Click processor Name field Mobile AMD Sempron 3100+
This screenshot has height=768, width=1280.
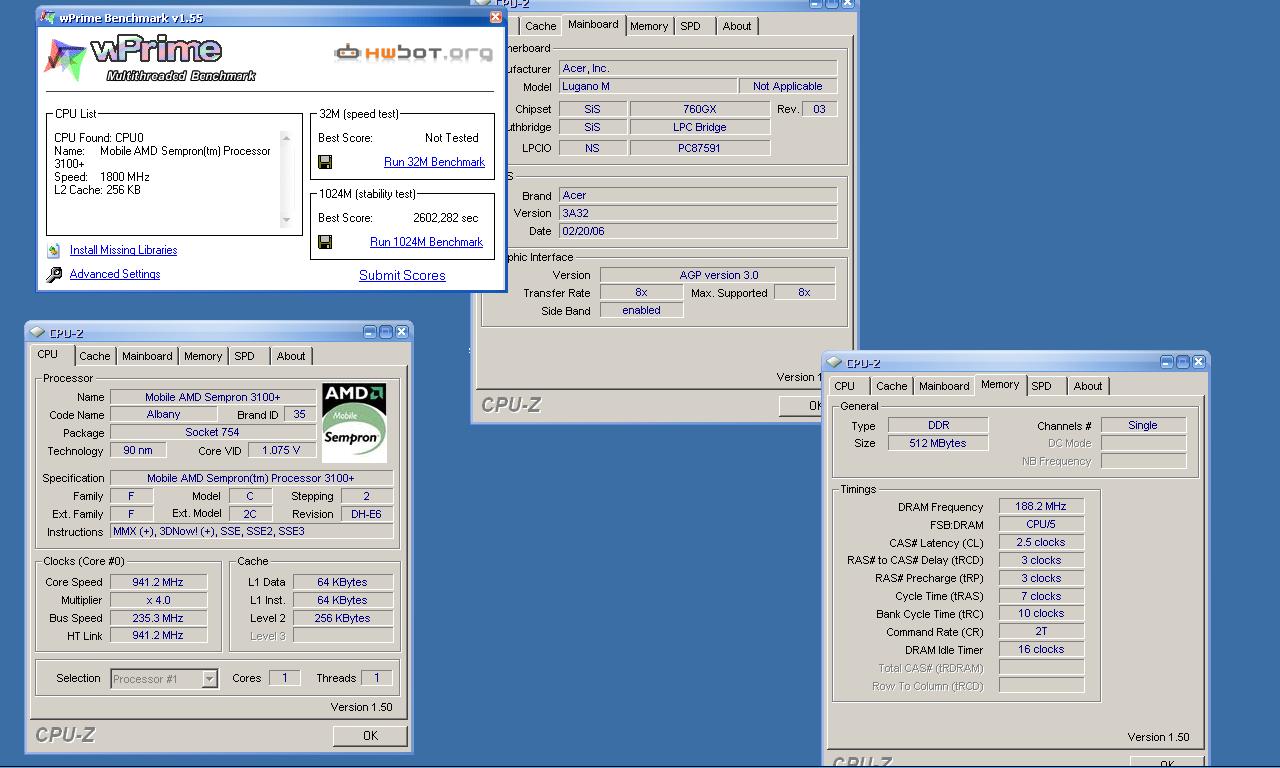pyautogui.click(x=213, y=397)
